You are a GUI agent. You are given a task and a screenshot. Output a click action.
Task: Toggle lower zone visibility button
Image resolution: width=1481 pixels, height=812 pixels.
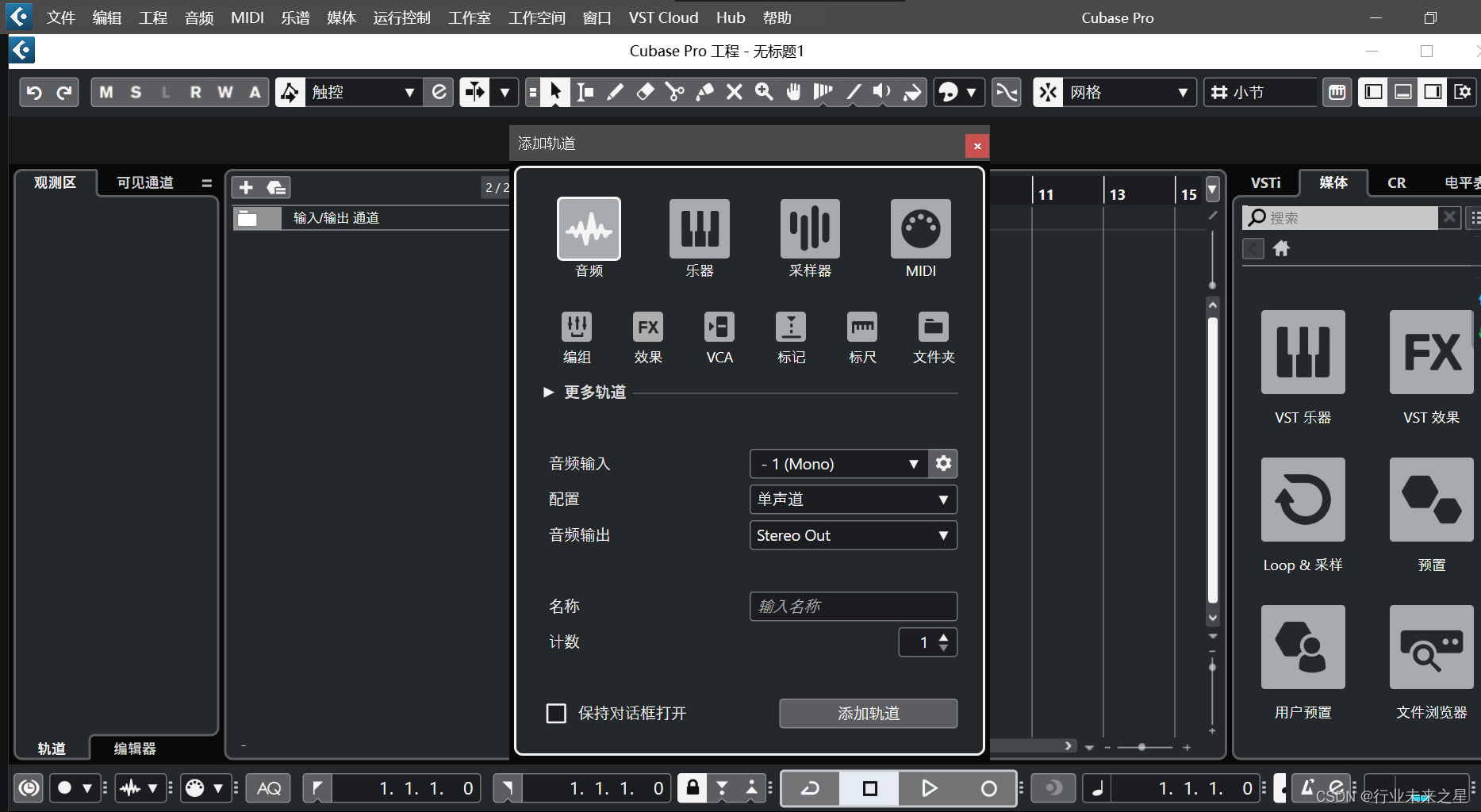point(1402,92)
